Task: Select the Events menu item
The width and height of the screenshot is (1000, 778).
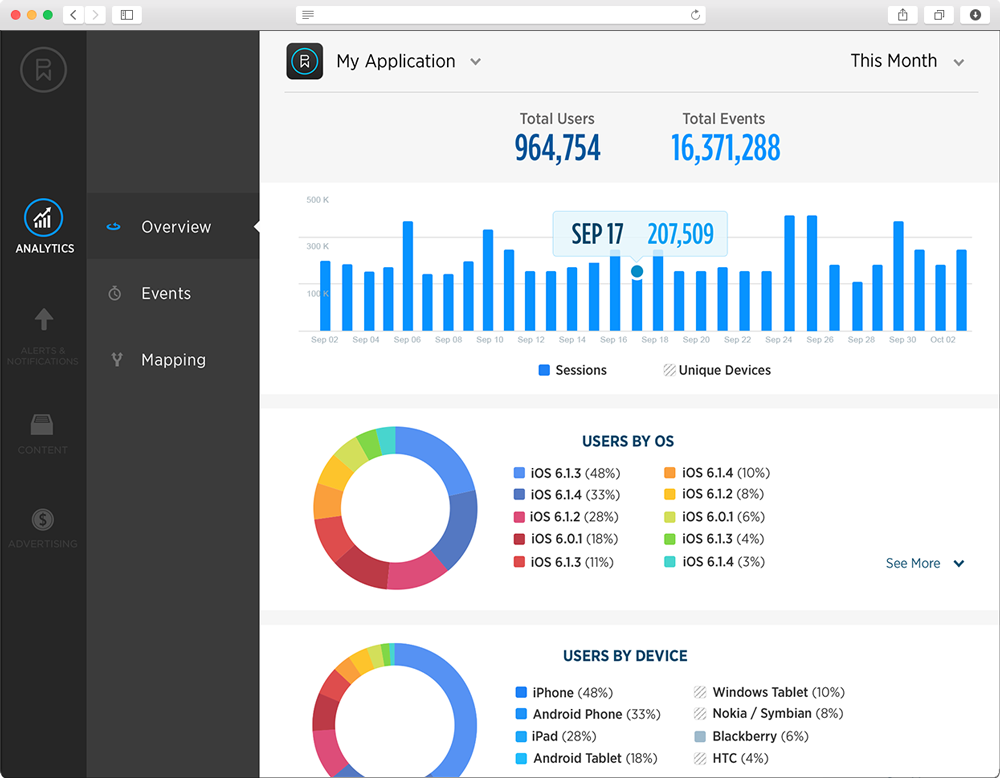Action: pyautogui.click(x=165, y=293)
